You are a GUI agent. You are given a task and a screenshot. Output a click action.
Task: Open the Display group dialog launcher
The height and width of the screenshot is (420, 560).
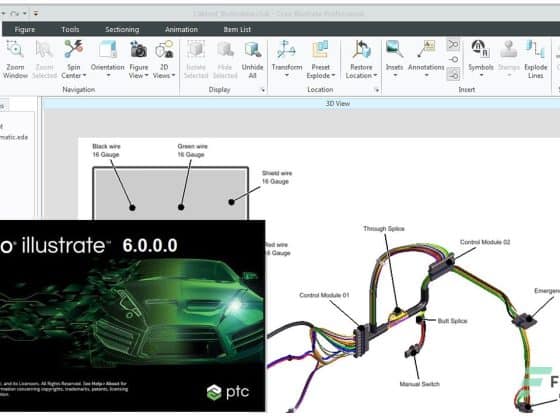point(262,90)
